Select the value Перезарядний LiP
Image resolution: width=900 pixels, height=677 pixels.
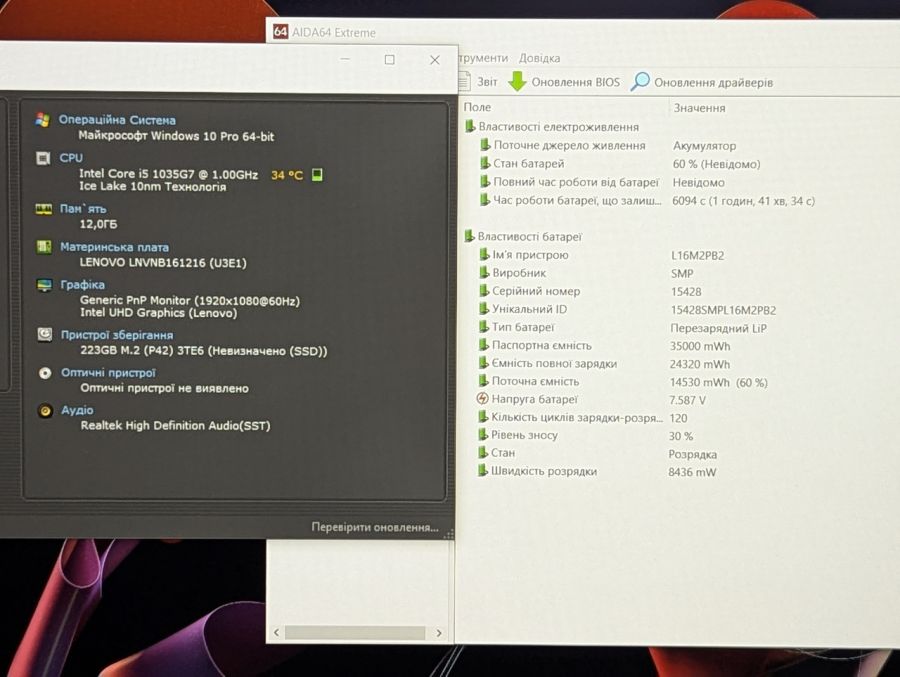click(x=718, y=328)
